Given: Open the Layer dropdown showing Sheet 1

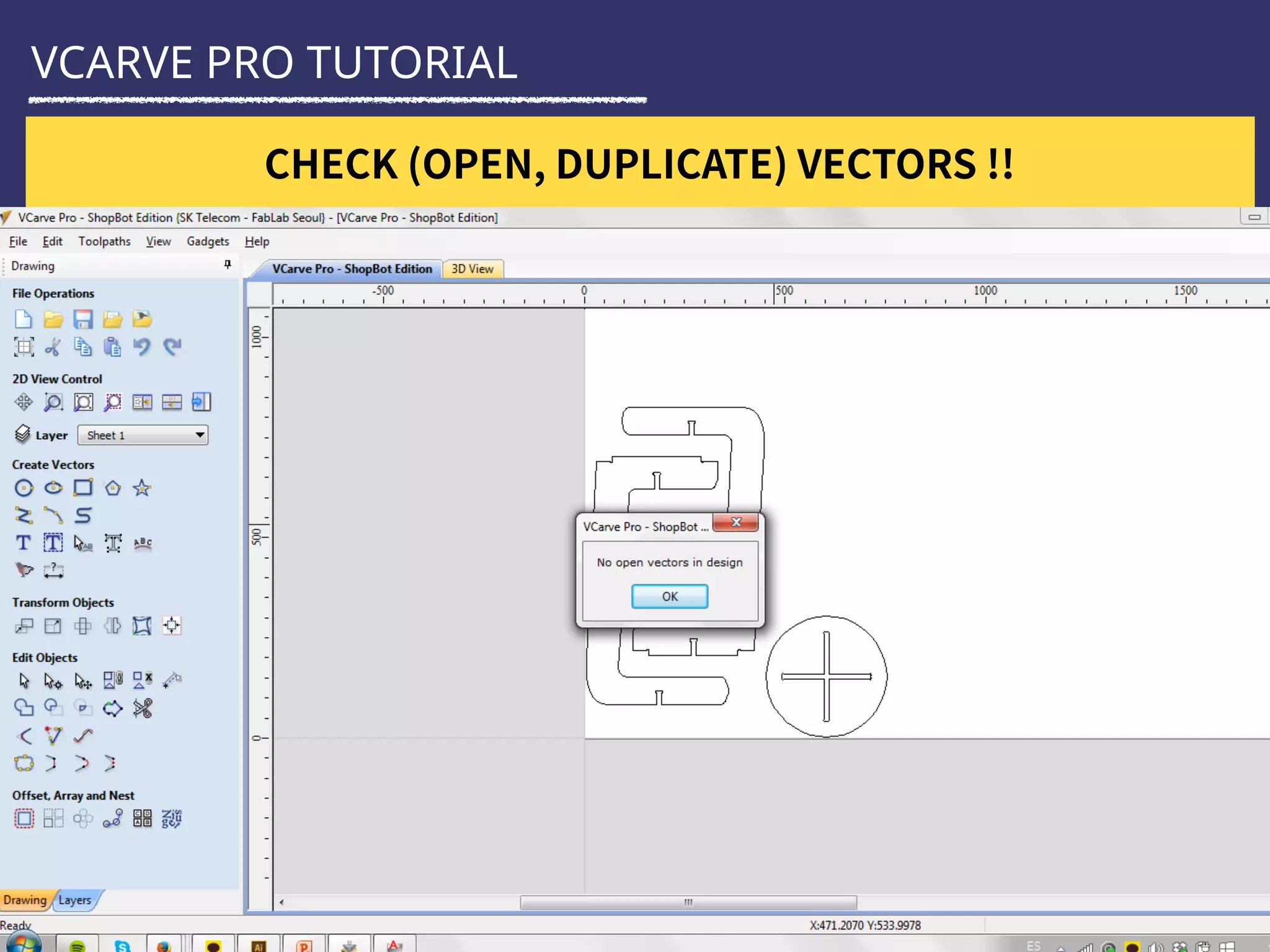Looking at the screenshot, I should pyautogui.click(x=143, y=435).
